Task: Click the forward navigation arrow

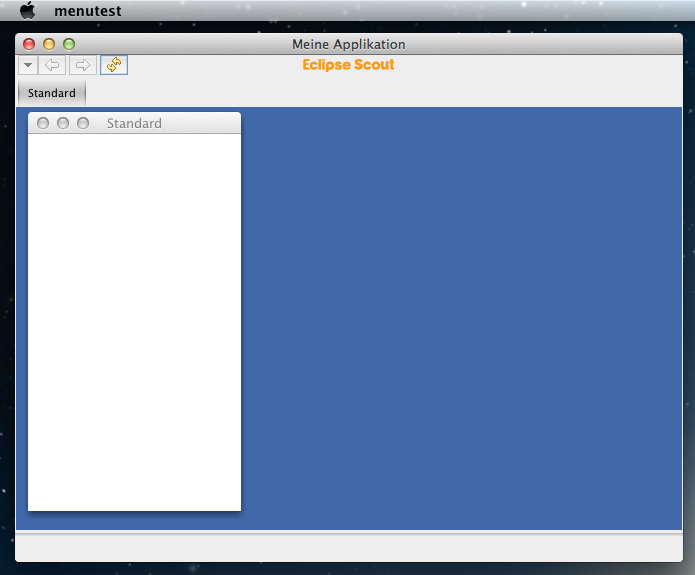Action: coord(83,65)
